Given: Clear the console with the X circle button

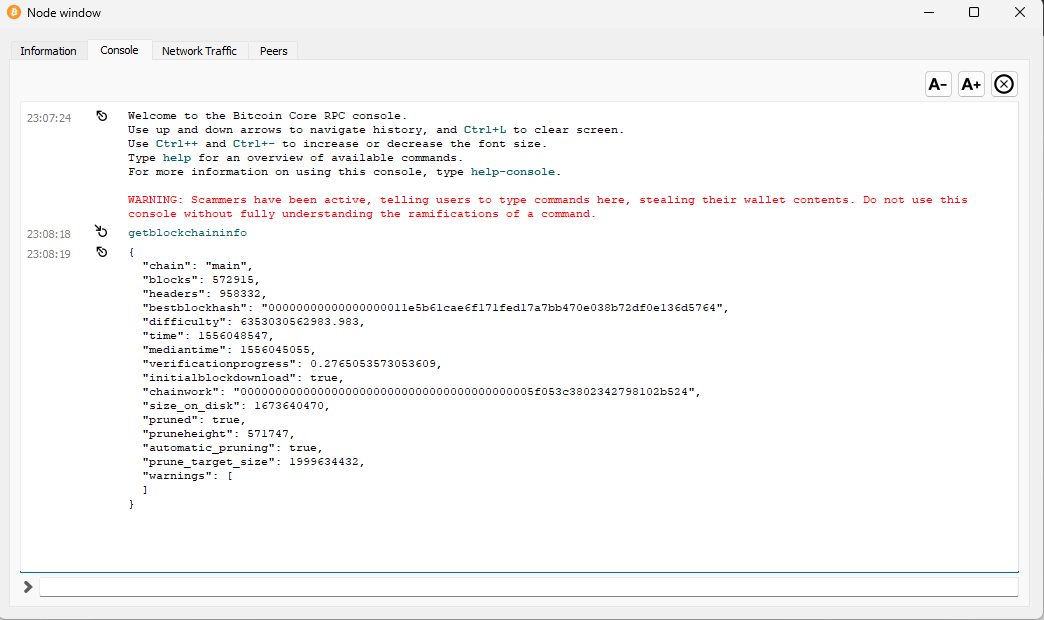Looking at the screenshot, I should click(1004, 85).
